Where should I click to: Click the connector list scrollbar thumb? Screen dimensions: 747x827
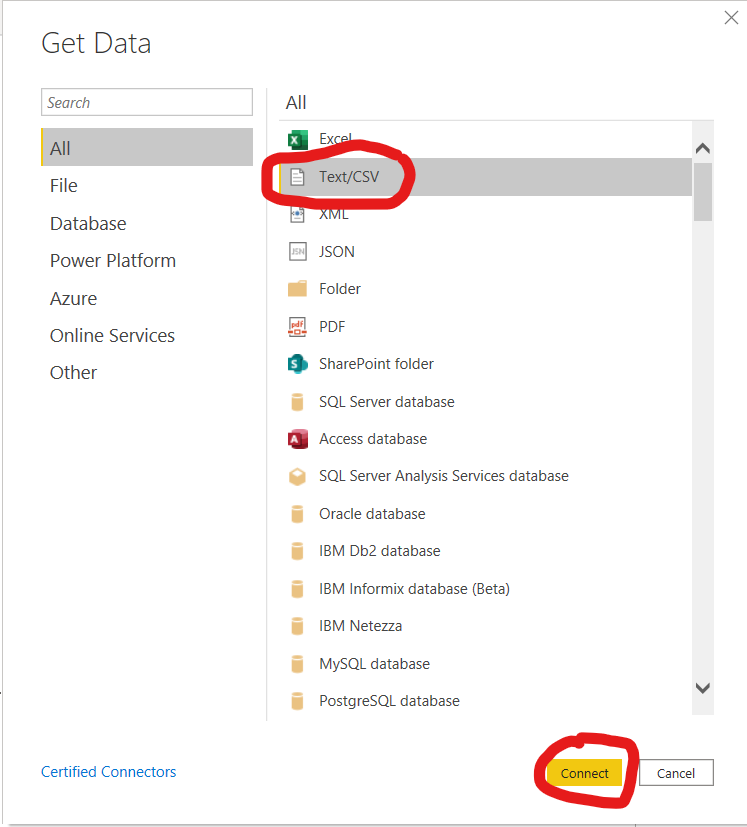[702, 190]
